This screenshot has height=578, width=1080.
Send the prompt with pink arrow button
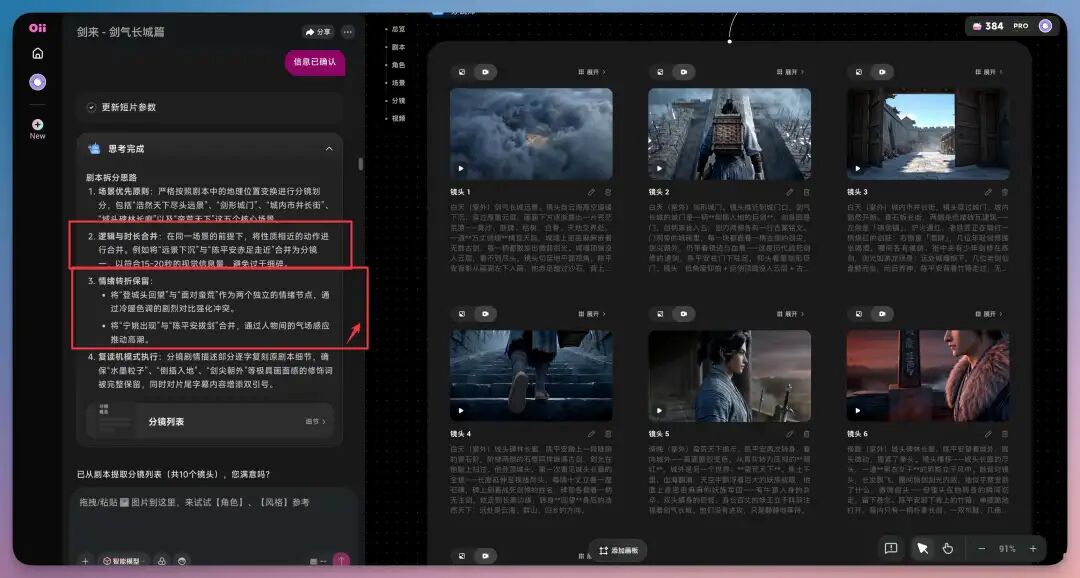pos(341,560)
